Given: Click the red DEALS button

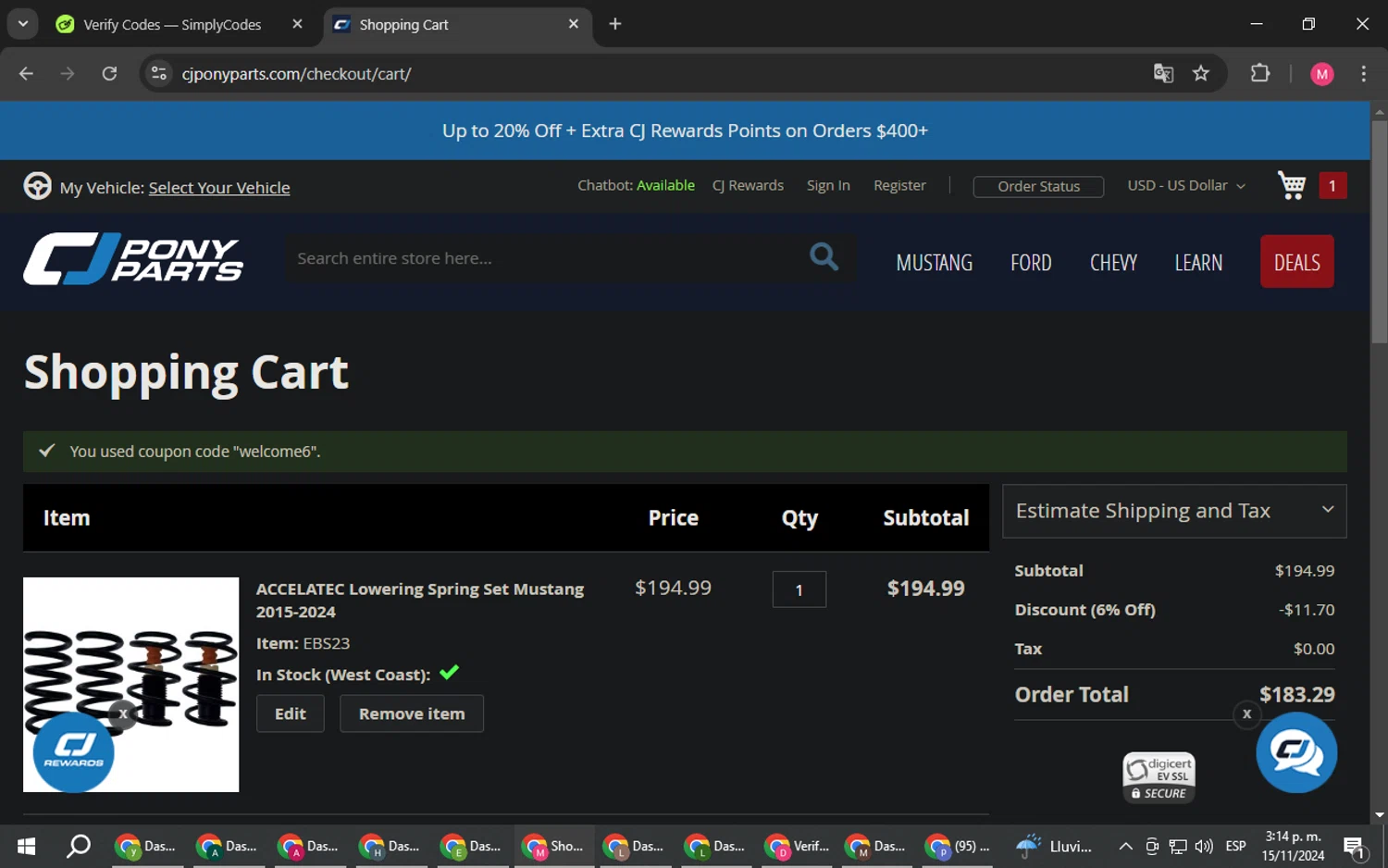Looking at the screenshot, I should click(1297, 261).
